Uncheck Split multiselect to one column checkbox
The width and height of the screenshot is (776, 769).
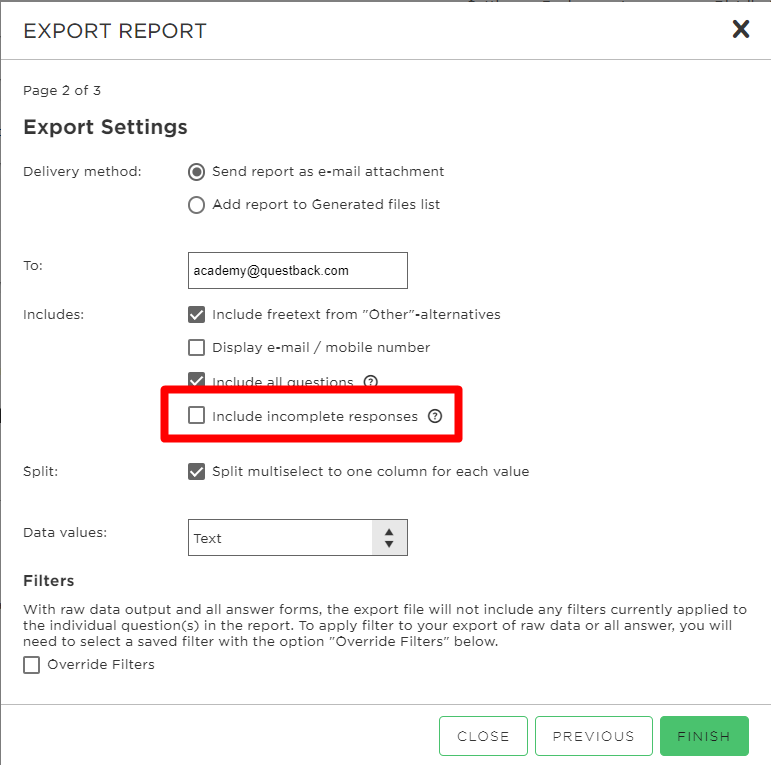click(196, 472)
